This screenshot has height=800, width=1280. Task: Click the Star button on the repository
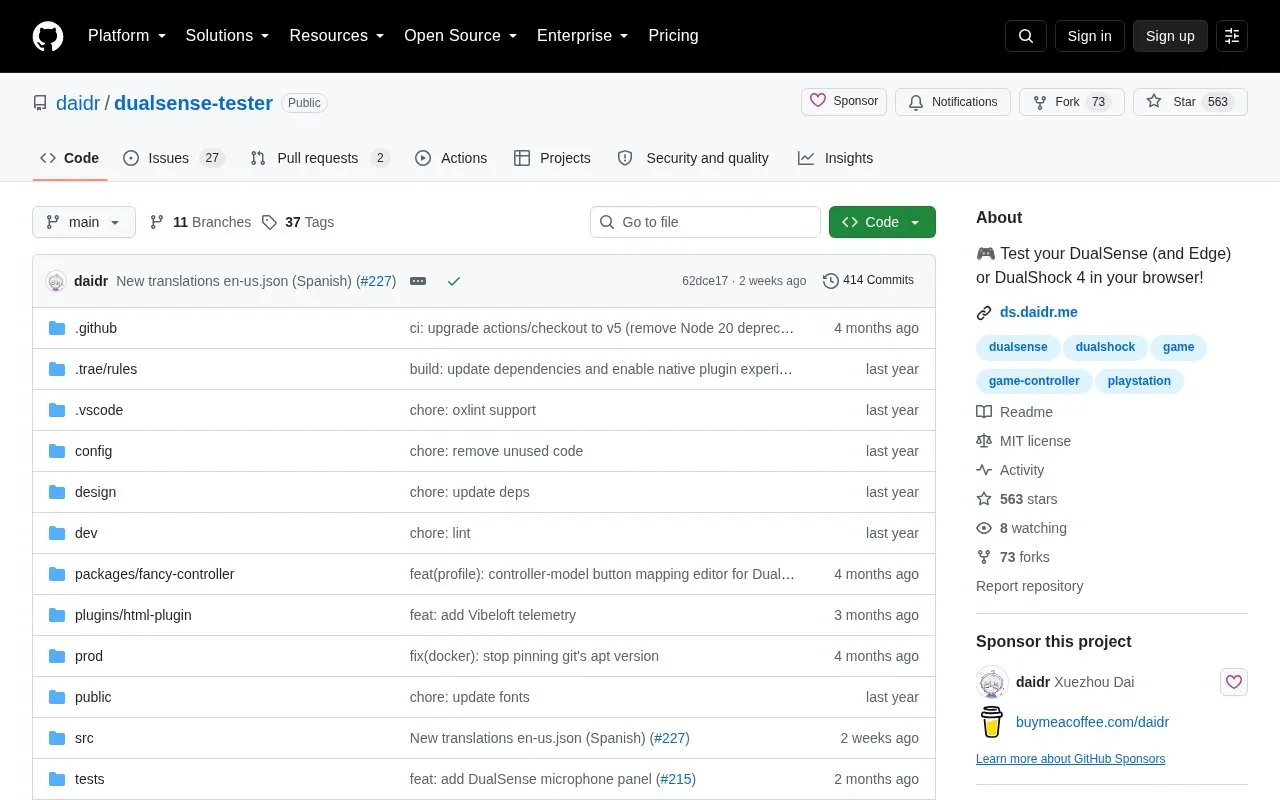(1190, 102)
